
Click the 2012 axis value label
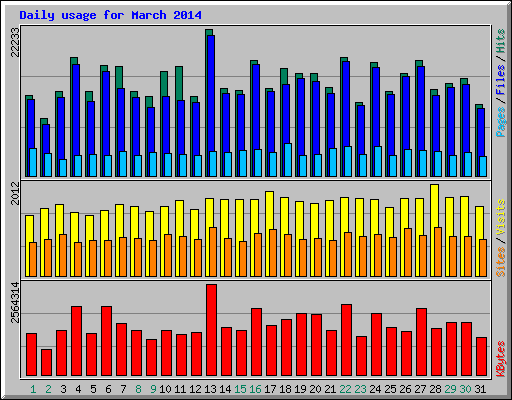pos(15,193)
